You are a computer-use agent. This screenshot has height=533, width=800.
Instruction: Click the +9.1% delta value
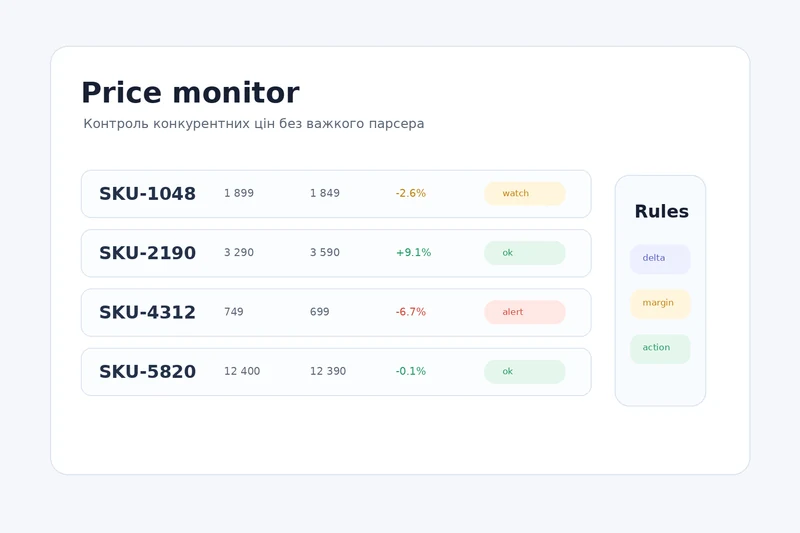pyautogui.click(x=413, y=252)
